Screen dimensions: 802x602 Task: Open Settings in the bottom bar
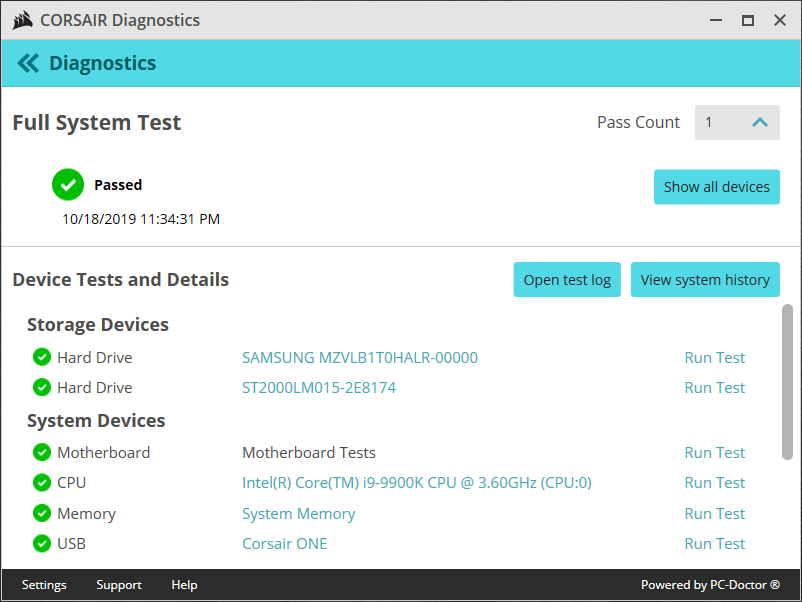point(44,585)
